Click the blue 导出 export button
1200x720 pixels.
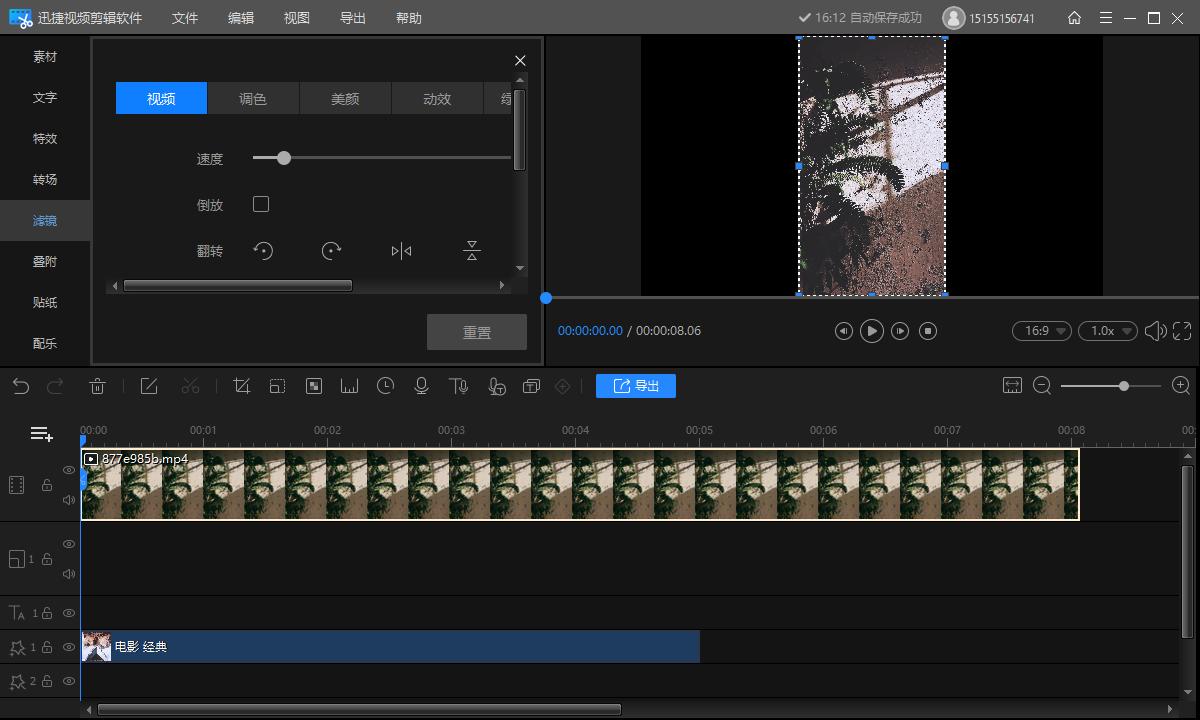tap(636, 386)
